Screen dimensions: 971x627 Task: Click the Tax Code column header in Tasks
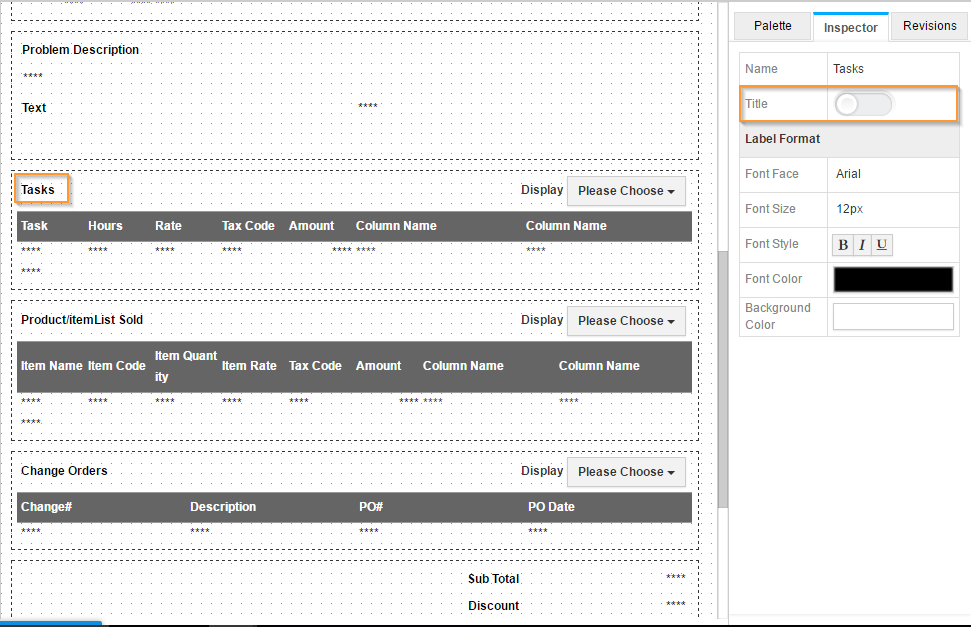coord(248,226)
